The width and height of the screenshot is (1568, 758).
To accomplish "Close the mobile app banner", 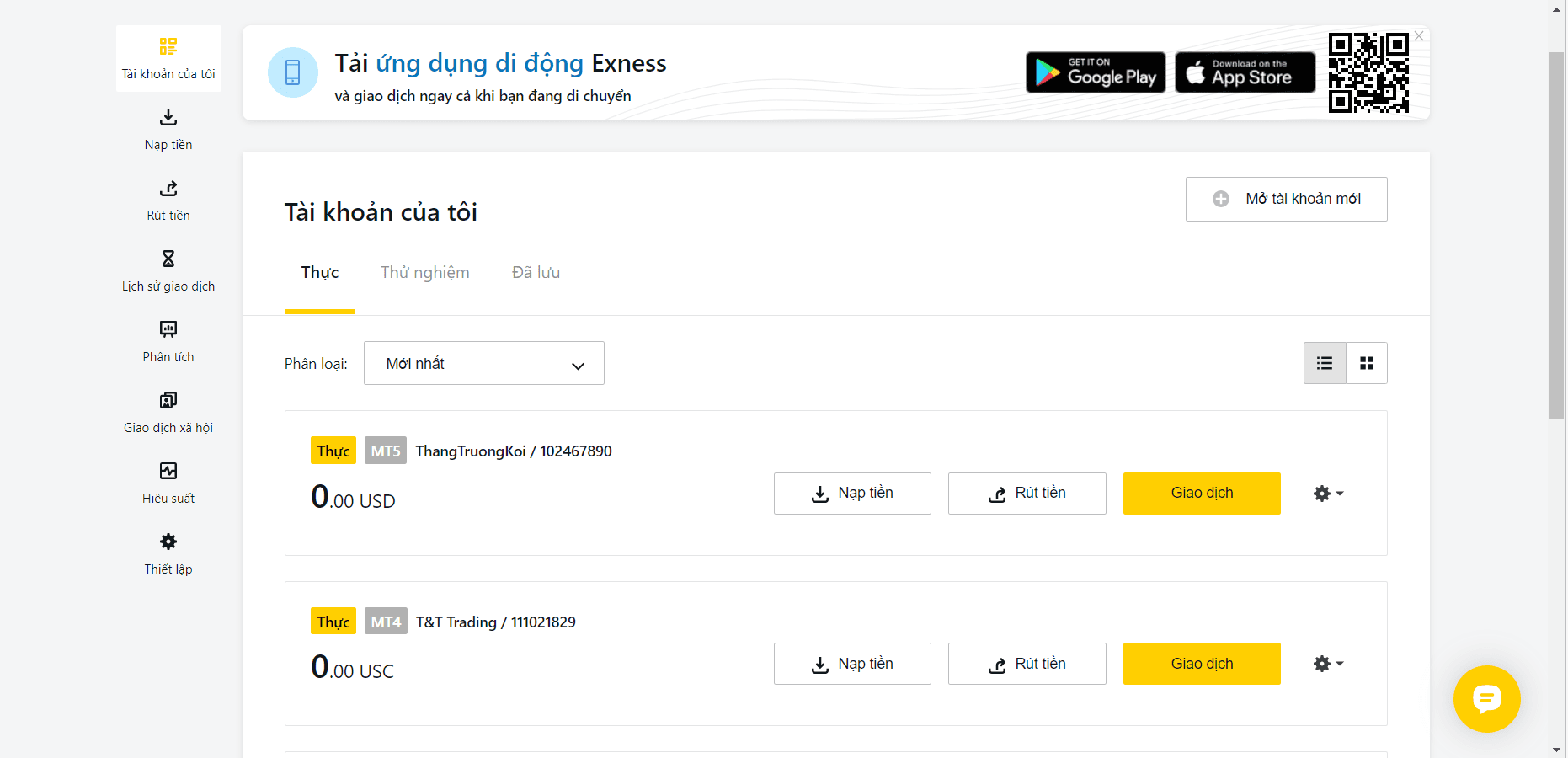I will [x=1419, y=36].
